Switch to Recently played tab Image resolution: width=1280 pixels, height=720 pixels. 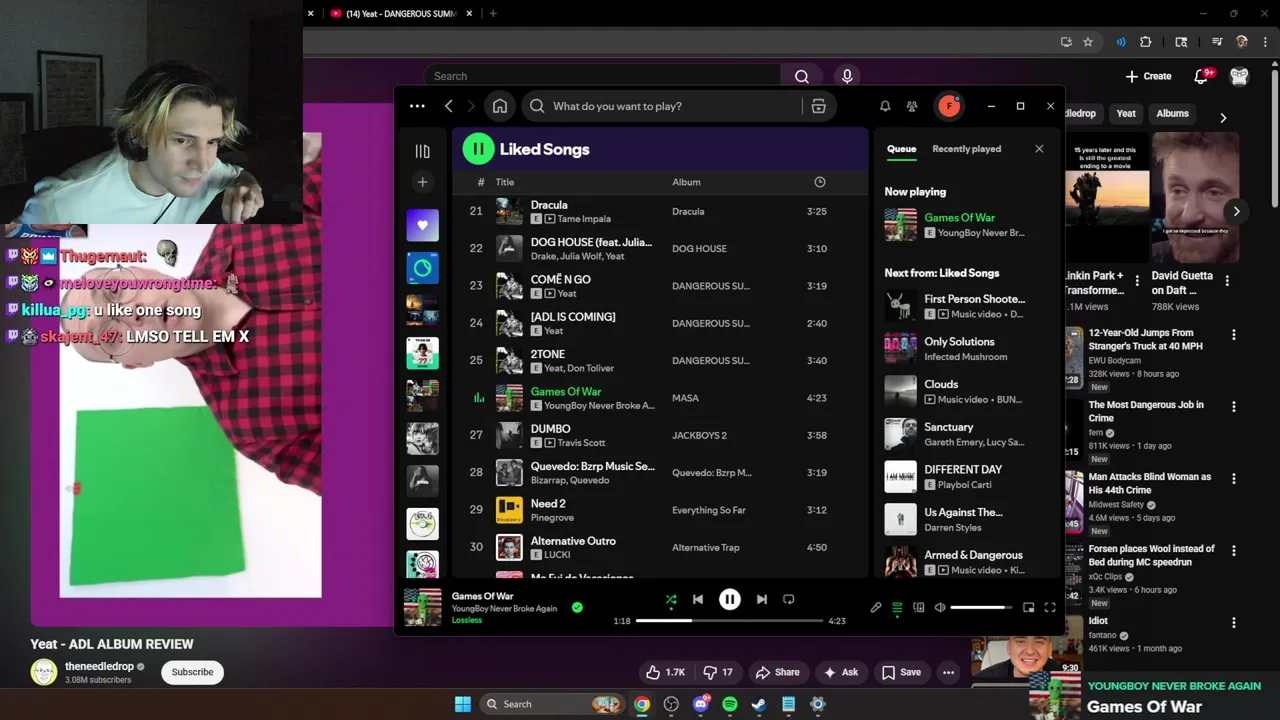coord(966,149)
